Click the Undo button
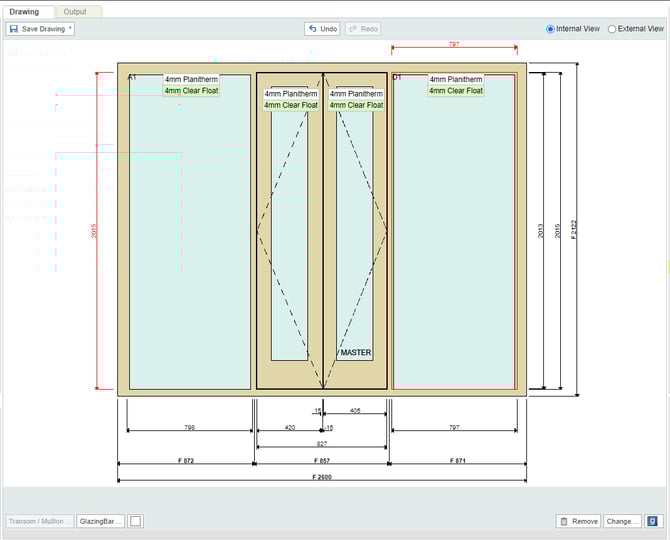Viewport: 670px width, 540px height. tap(322, 29)
